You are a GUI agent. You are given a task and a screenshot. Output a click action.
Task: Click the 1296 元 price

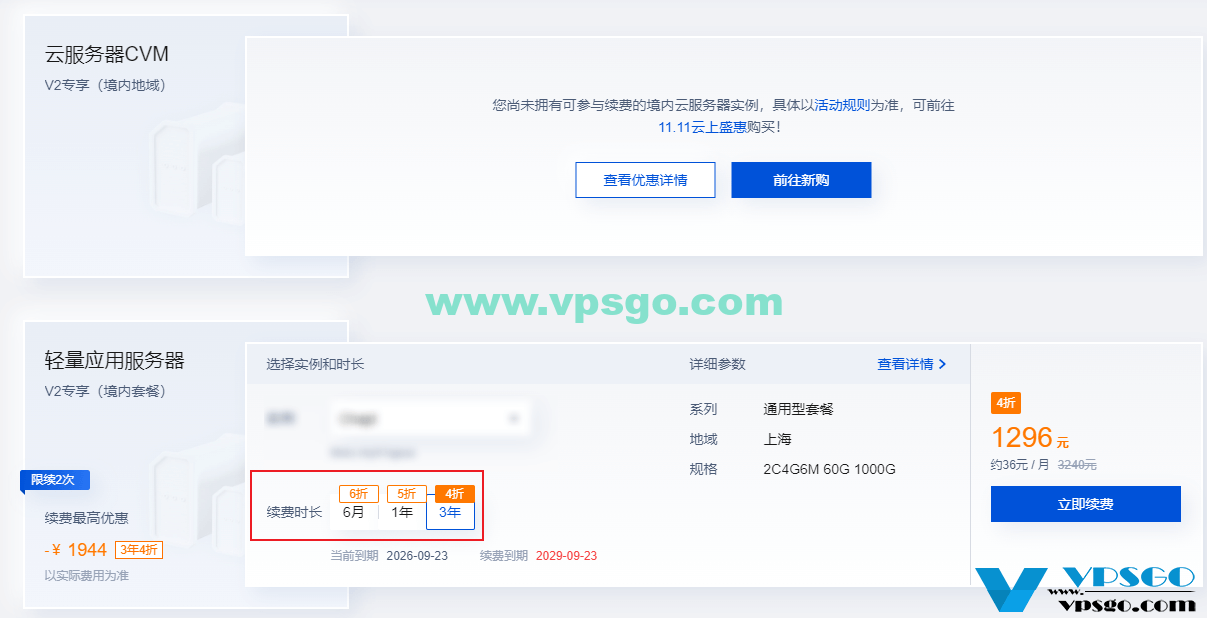1030,438
